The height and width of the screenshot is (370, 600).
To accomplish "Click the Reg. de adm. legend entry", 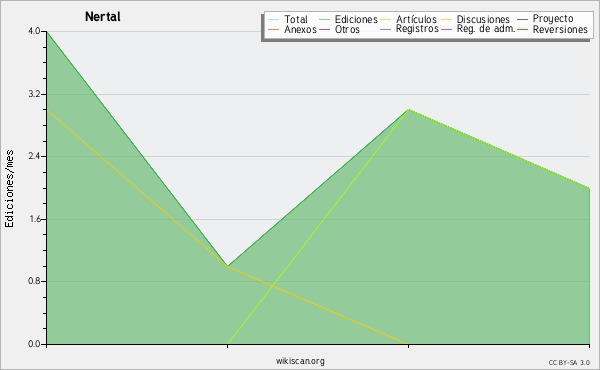I will pos(478,29).
